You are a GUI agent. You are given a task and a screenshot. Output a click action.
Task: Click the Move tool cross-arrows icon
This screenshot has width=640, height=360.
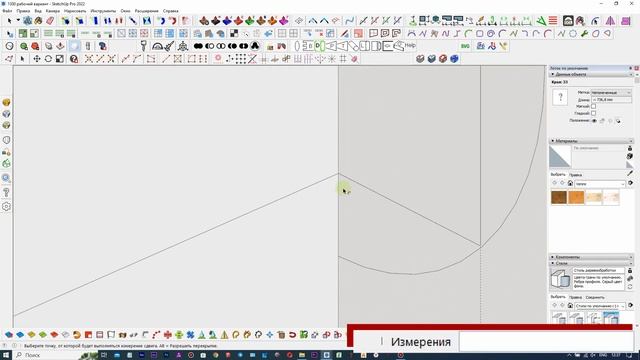pyautogui.click(x=37, y=59)
